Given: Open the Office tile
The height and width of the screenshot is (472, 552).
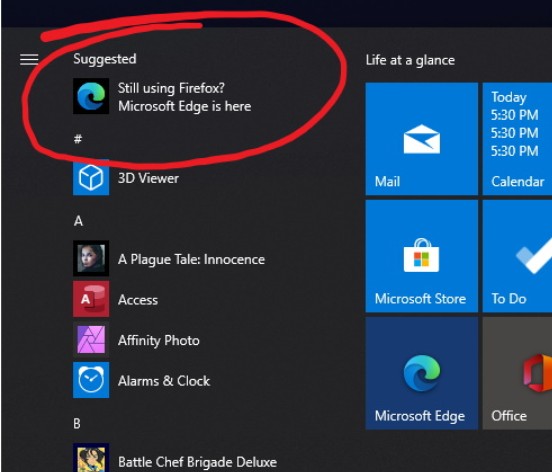Looking at the screenshot, I should point(517,373).
